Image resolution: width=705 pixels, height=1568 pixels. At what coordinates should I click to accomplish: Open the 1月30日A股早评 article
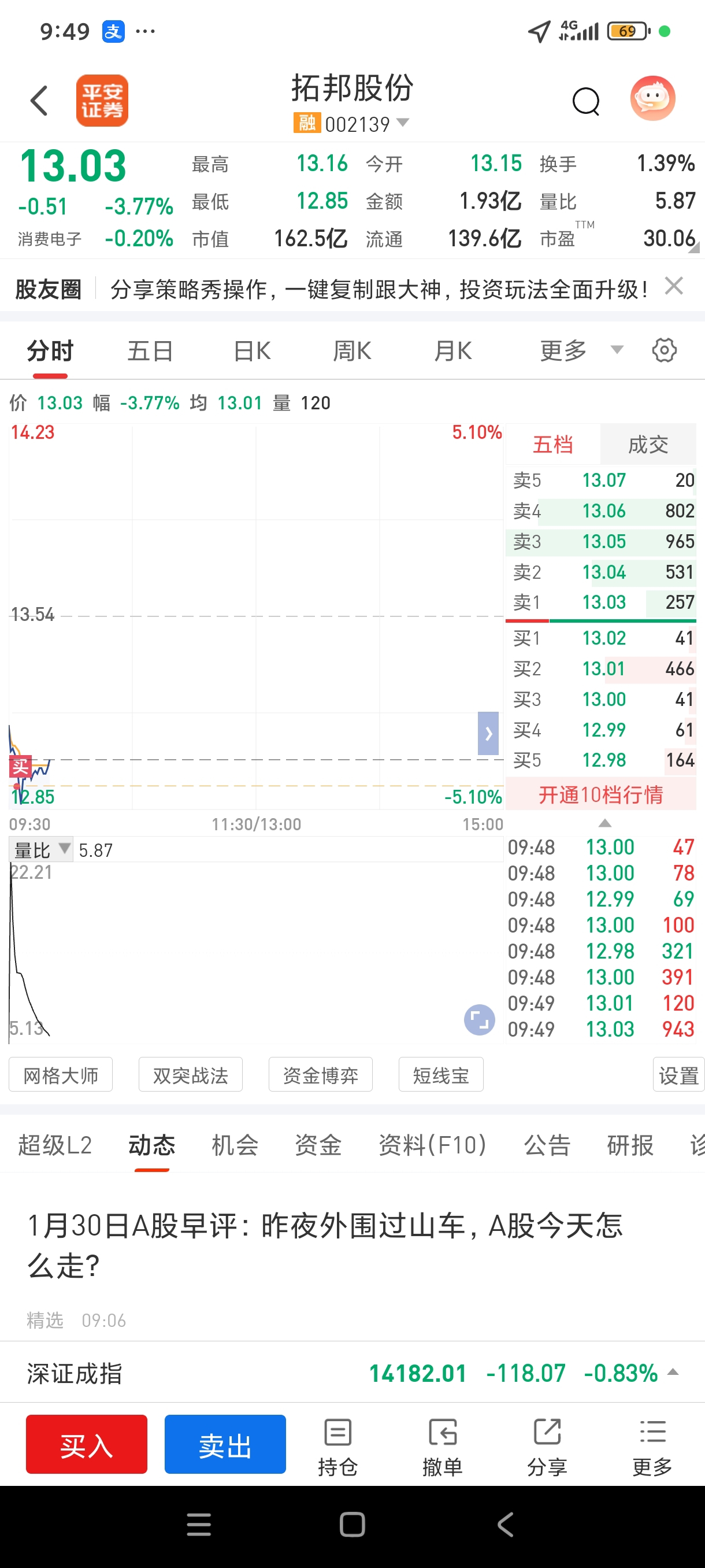pos(325,1245)
